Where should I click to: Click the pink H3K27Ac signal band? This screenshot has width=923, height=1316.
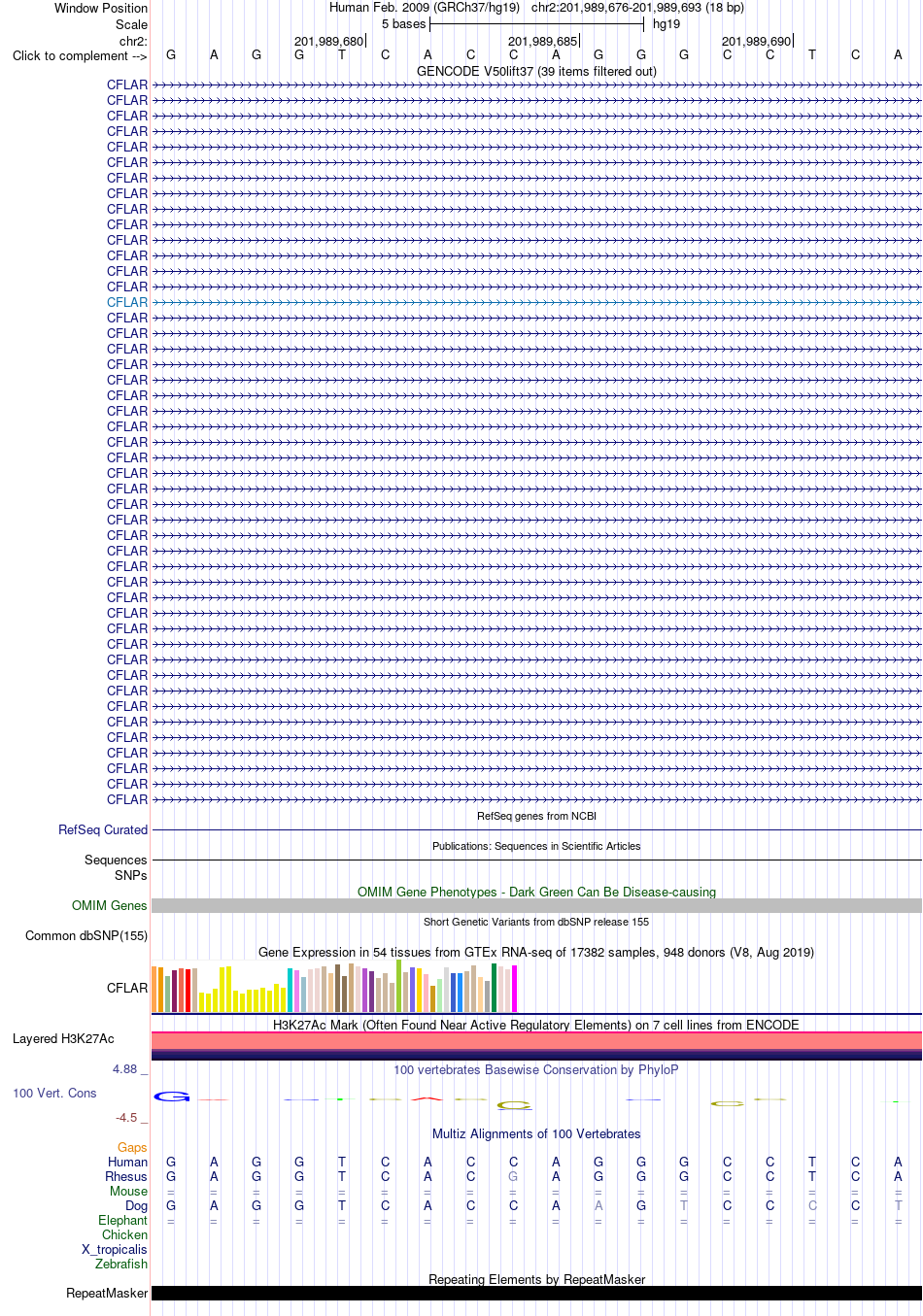point(536,1040)
